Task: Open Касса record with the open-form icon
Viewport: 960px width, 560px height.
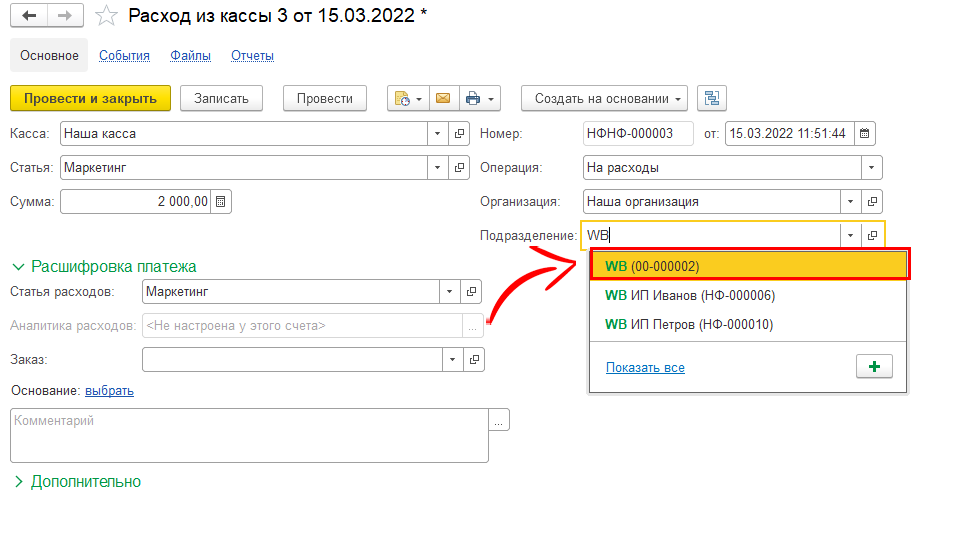Action: coord(460,133)
